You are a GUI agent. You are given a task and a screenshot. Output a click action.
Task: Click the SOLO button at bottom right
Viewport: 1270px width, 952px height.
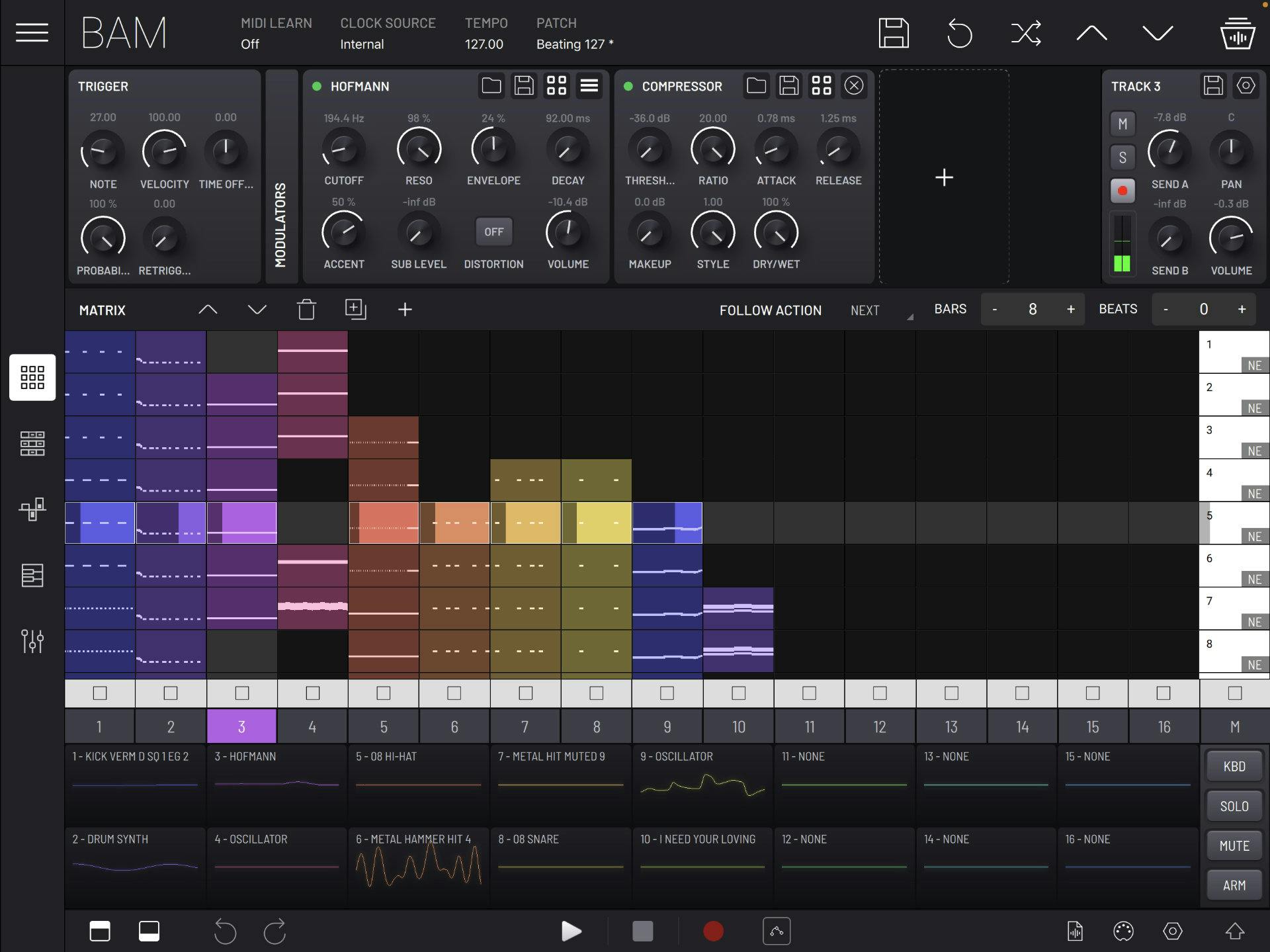click(x=1233, y=806)
